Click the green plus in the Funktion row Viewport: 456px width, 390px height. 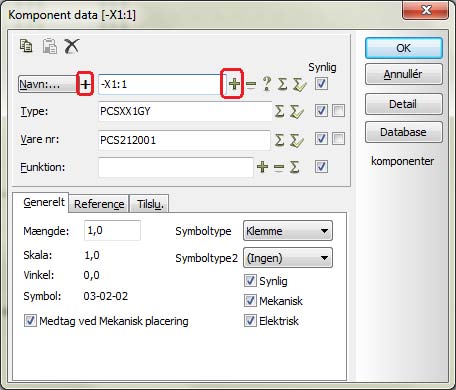[x=263, y=166]
